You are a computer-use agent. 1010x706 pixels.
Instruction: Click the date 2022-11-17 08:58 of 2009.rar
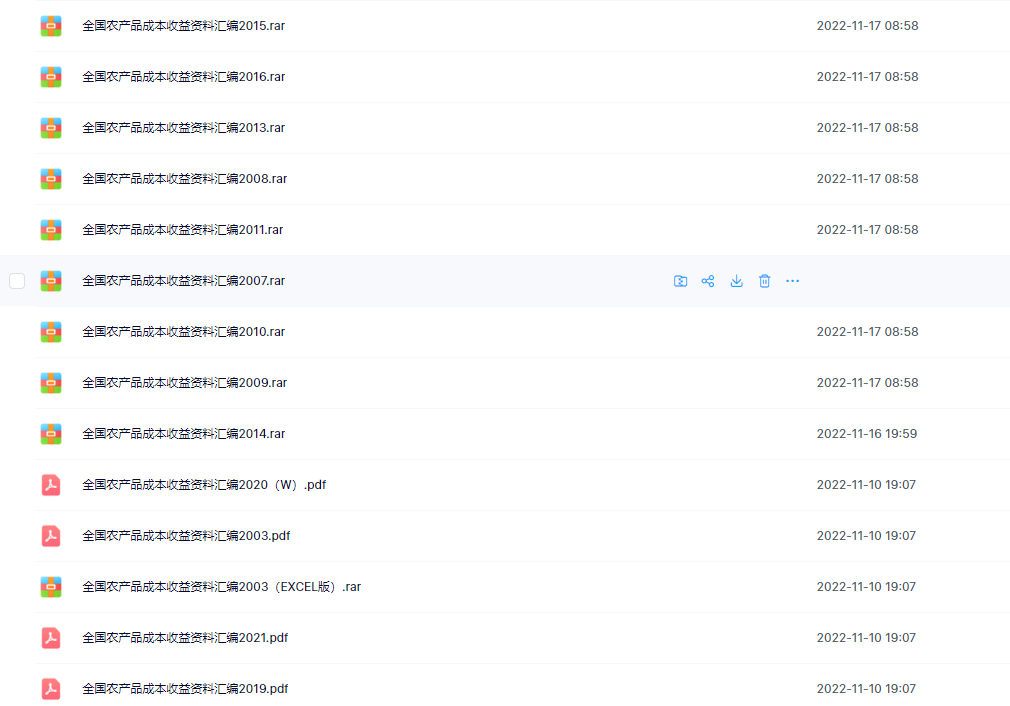(x=867, y=383)
